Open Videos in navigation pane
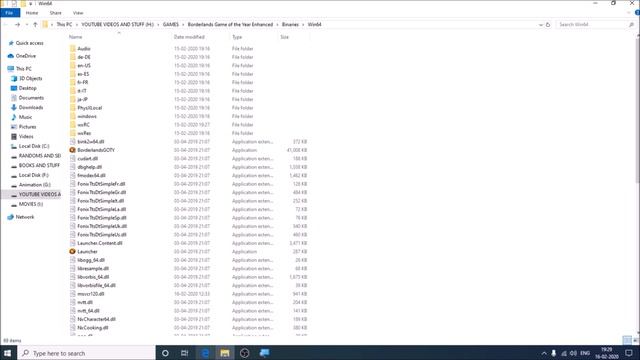 pos(26,137)
